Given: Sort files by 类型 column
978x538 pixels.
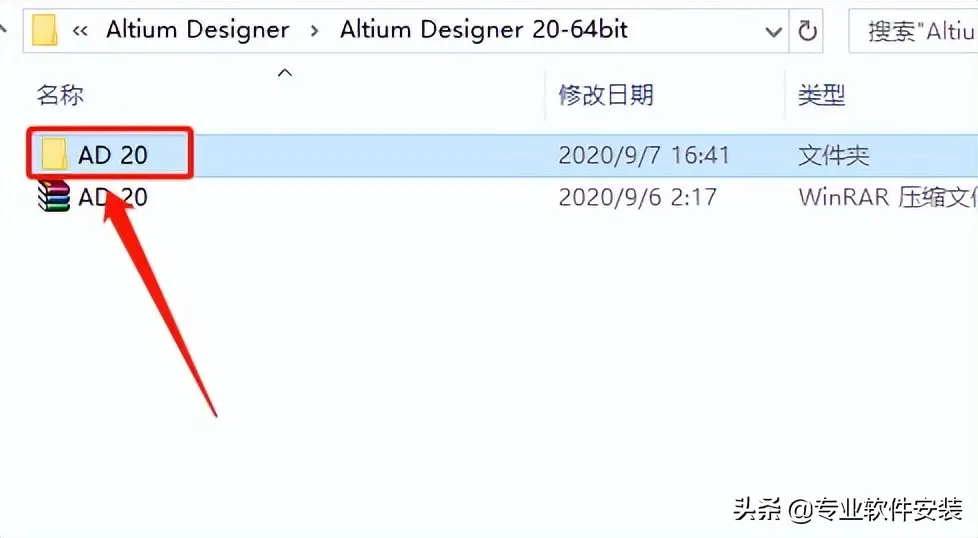Looking at the screenshot, I should [x=821, y=95].
